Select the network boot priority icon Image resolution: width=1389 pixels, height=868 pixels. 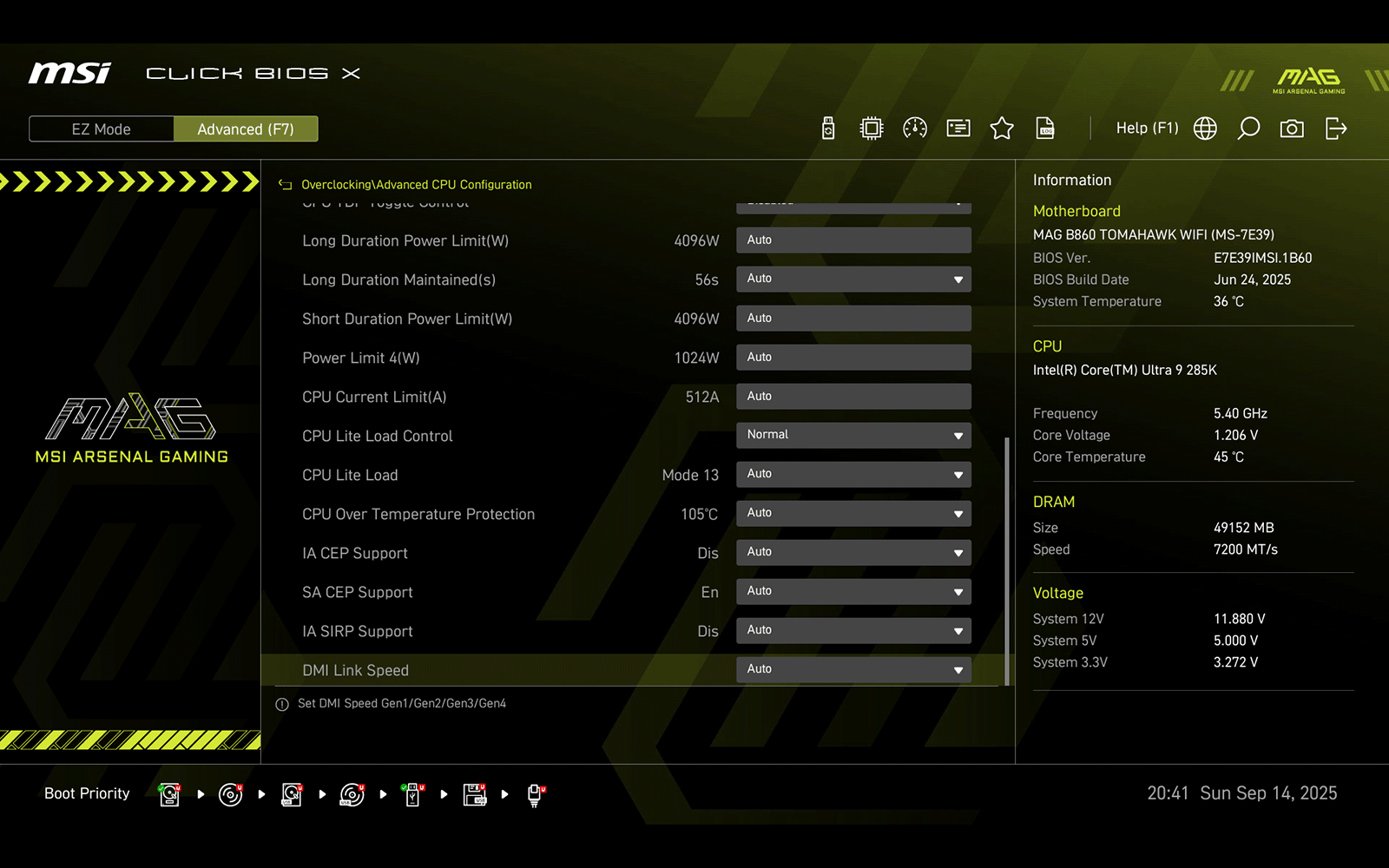tap(536, 795)
